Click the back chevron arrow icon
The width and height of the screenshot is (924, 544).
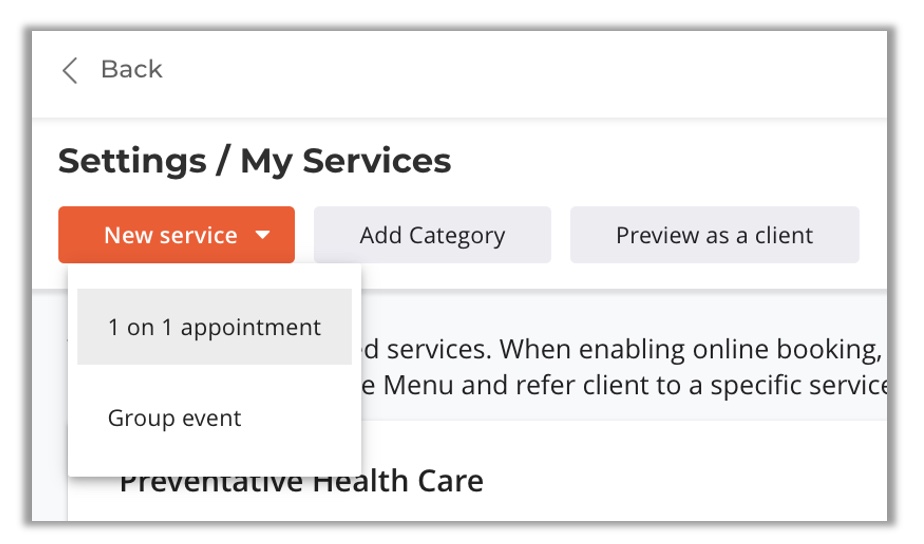(70, 70)
